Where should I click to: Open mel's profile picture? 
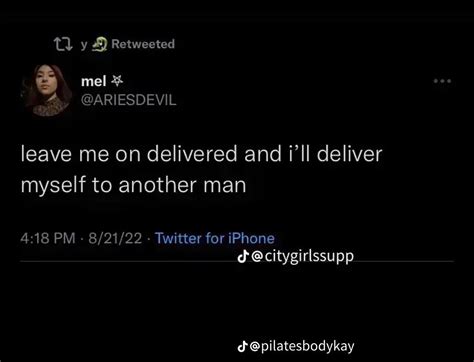46,90
